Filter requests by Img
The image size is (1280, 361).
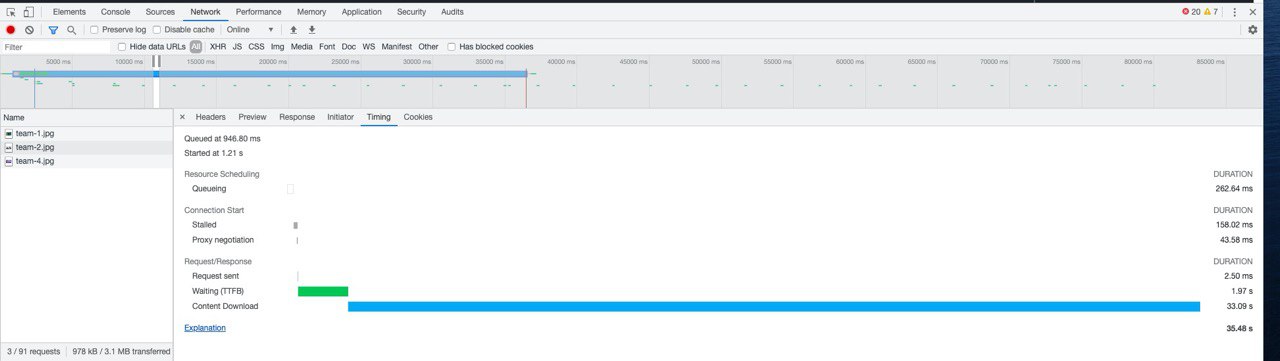(277, 47)
